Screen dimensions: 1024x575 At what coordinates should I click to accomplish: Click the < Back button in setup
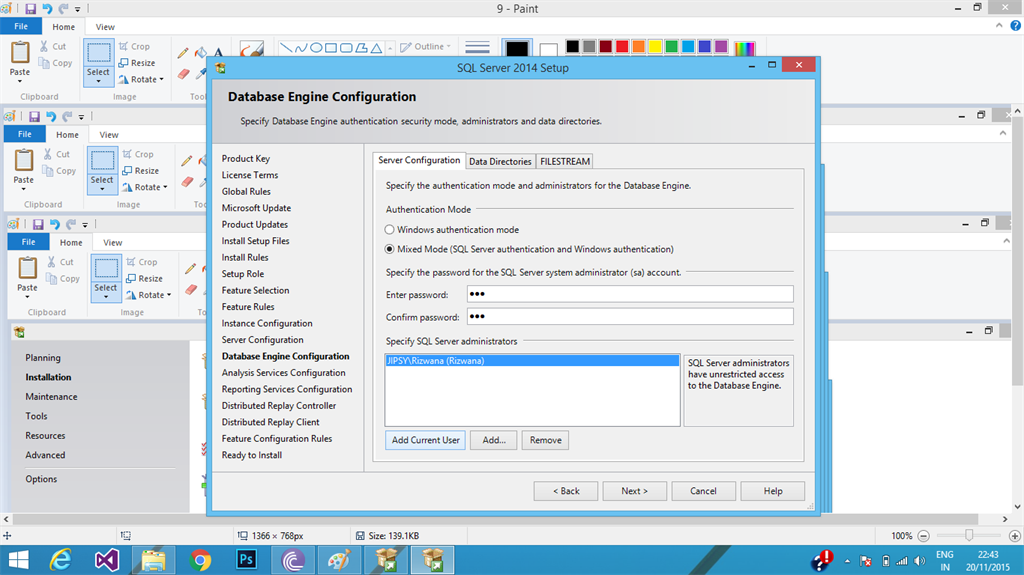pyautogui.click(x=566, y=491)
